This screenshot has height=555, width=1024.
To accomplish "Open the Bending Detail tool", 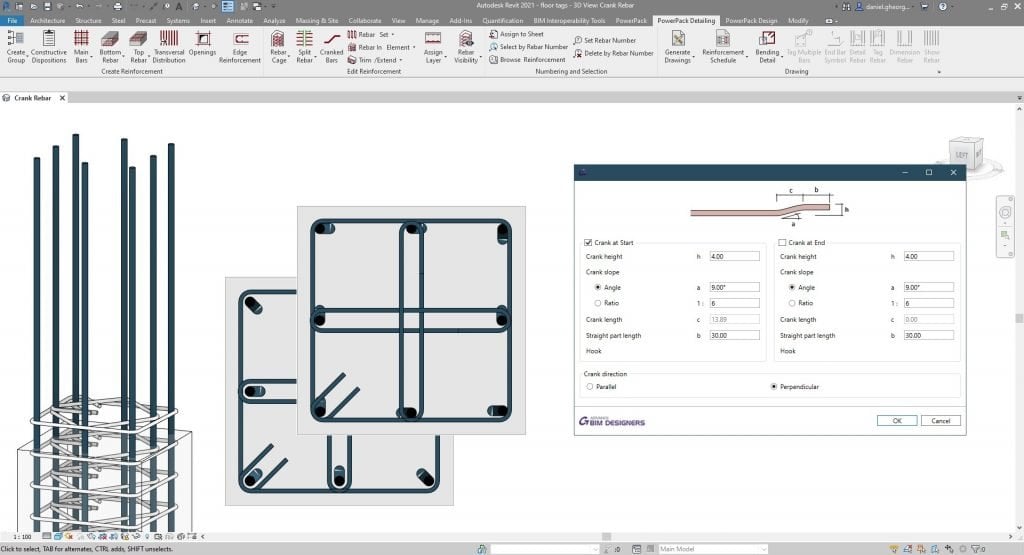I will pyautogui.click(x=767, y=47).
